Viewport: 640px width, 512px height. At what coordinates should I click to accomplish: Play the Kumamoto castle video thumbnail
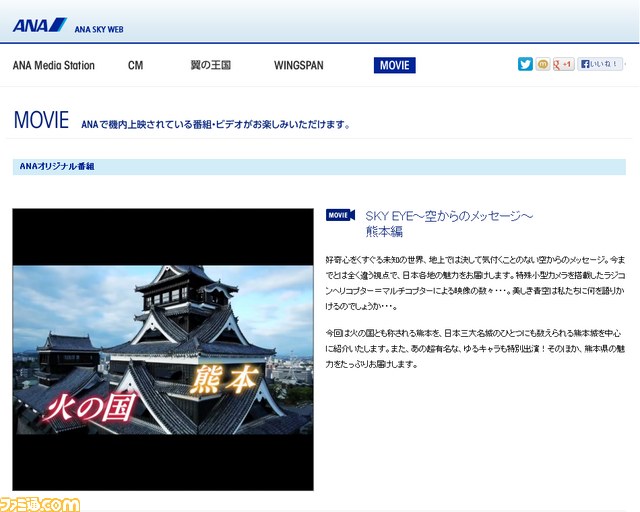(x=163, y=349)
